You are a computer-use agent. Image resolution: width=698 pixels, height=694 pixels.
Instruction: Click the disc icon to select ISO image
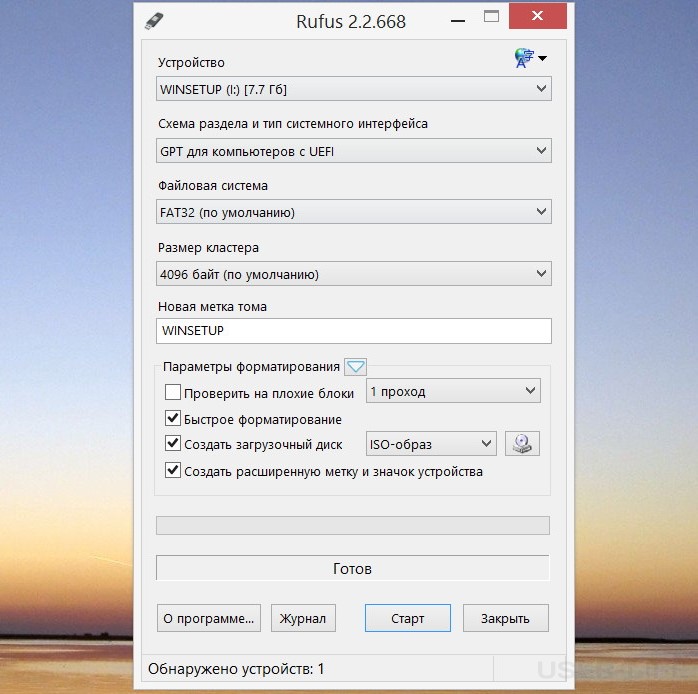point(522,444)
